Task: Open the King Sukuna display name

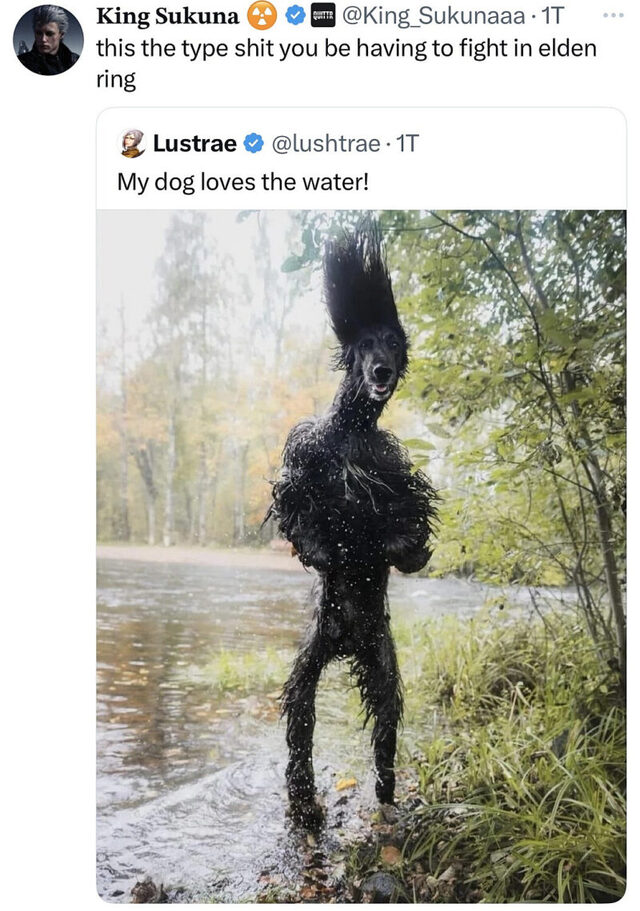Action: pyautogui.click(x=167, y=16)
